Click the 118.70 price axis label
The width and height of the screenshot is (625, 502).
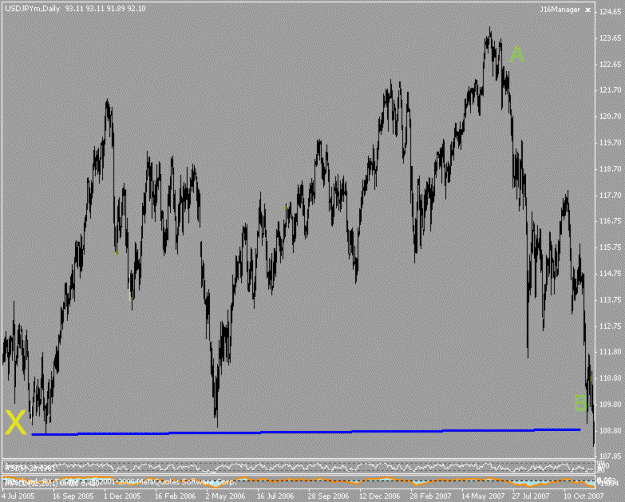pyautogui.click(x=610, y=169)
